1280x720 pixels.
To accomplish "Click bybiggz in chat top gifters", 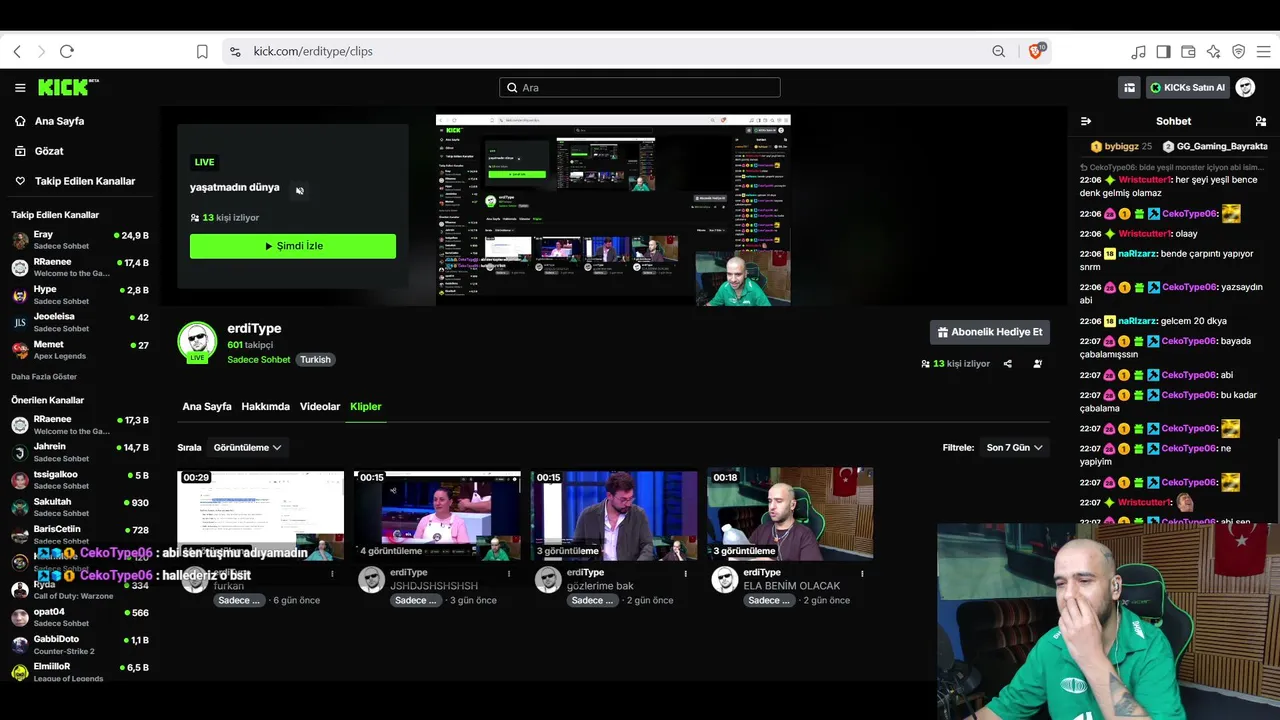I will tap(1122, 146).
